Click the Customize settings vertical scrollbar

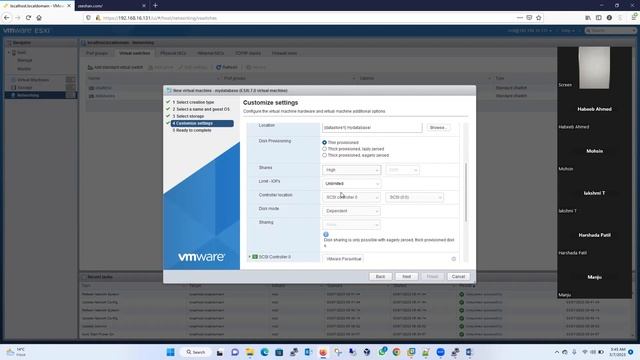tap(466, 192)
